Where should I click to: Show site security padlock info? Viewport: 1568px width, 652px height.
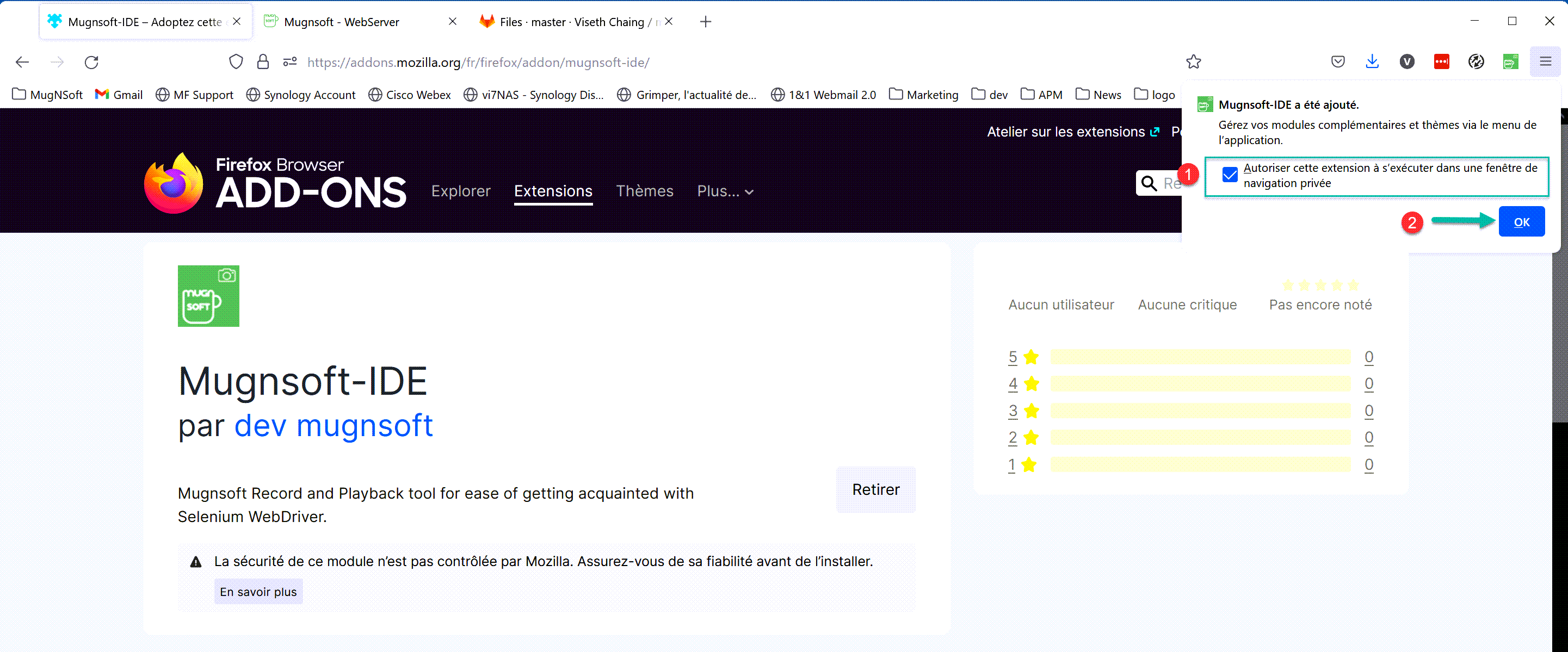tap(263, 62)
